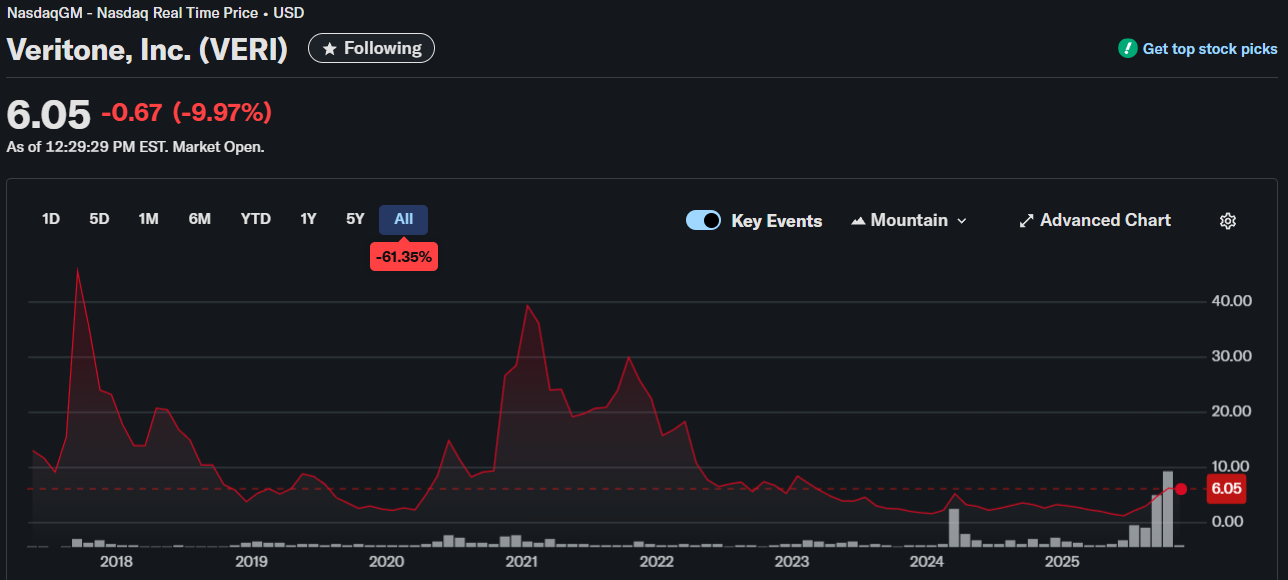This screenshot has width=1288, height=580.
Task: Click the tallest volume bar in late 2025
Action: pos(1168,509)
